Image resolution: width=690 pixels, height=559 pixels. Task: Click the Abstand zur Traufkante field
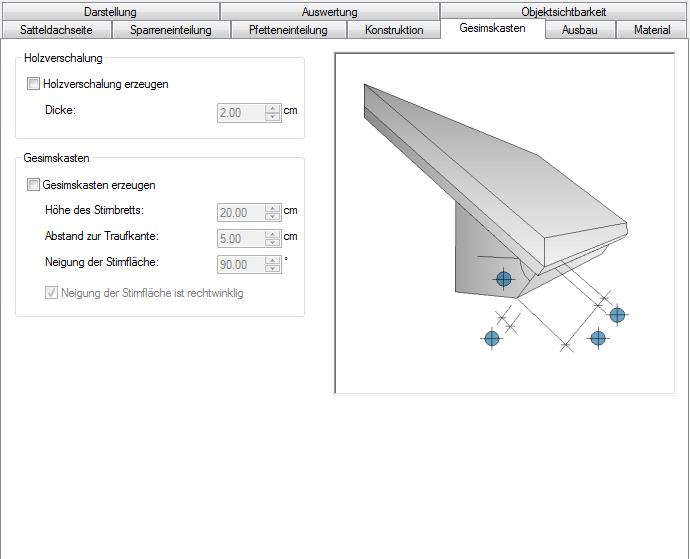point(241,239)
